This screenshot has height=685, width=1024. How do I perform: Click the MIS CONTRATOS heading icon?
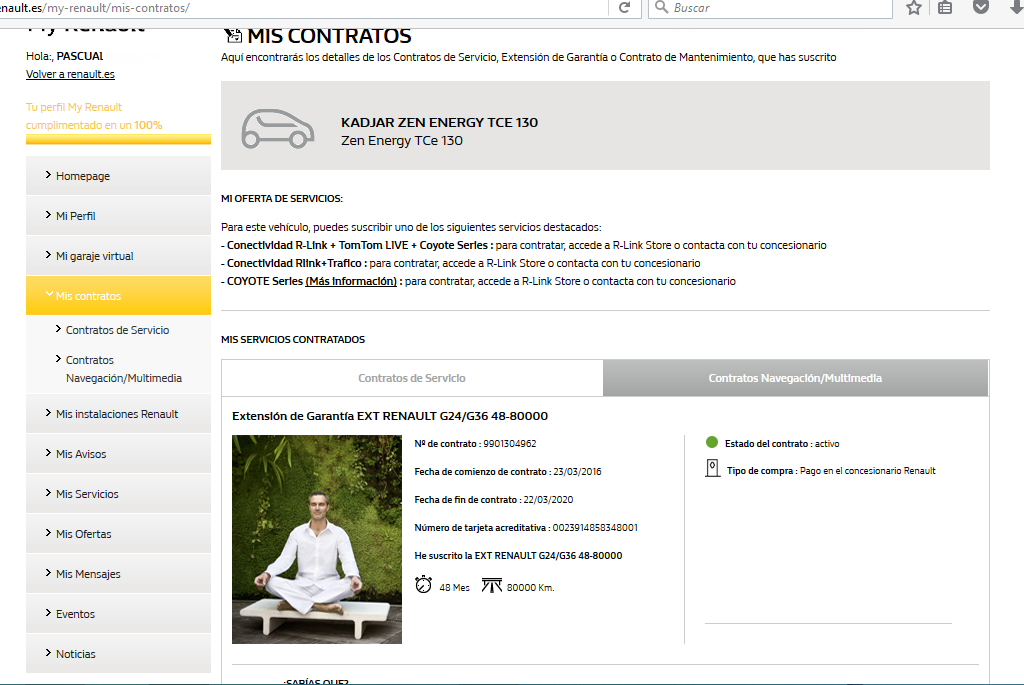tap(232, 35)
